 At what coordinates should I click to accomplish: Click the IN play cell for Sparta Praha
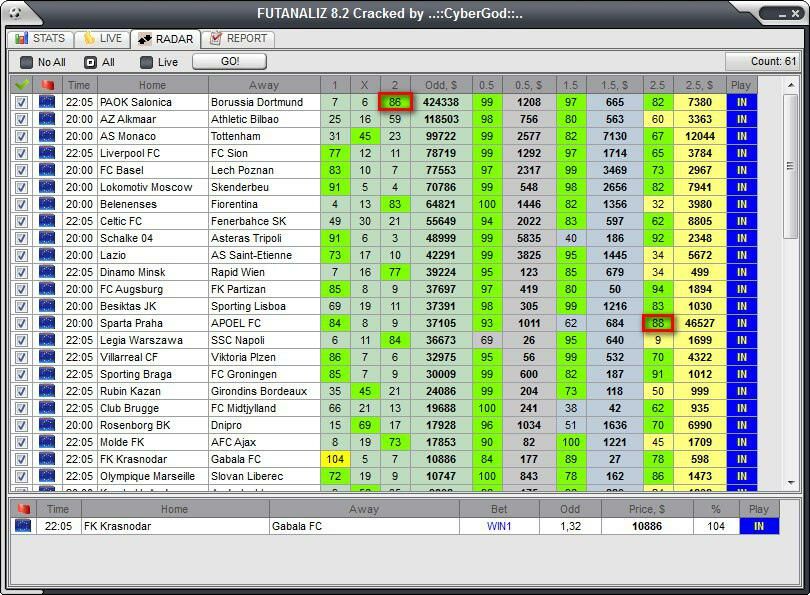742,323
